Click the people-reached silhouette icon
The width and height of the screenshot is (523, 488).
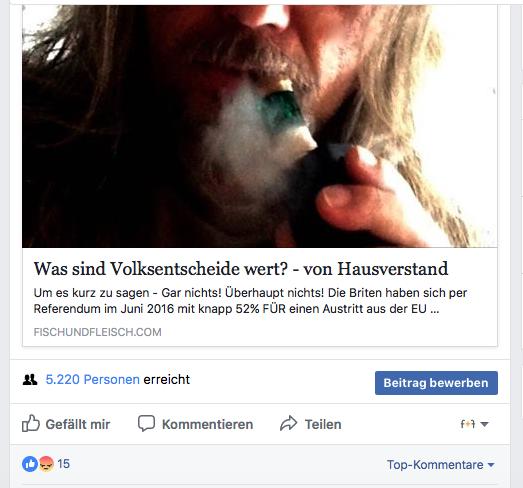click(30, 380)
